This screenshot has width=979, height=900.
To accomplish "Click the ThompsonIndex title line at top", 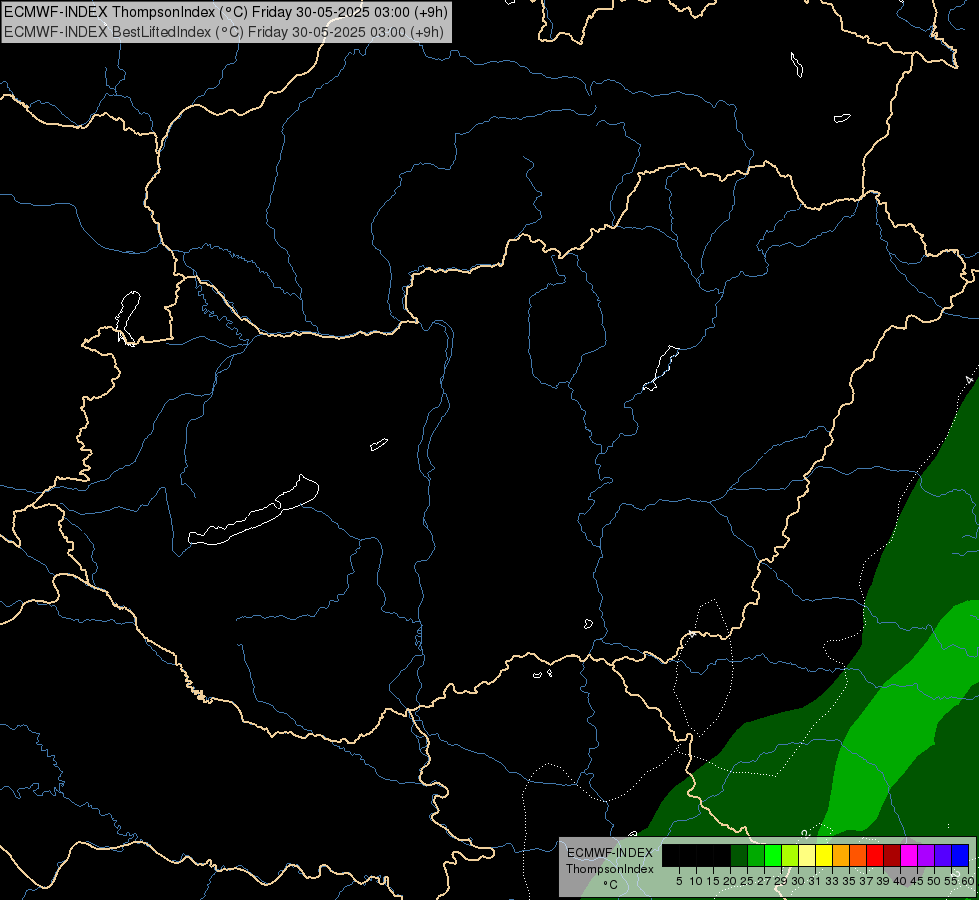I will [226, 11].
